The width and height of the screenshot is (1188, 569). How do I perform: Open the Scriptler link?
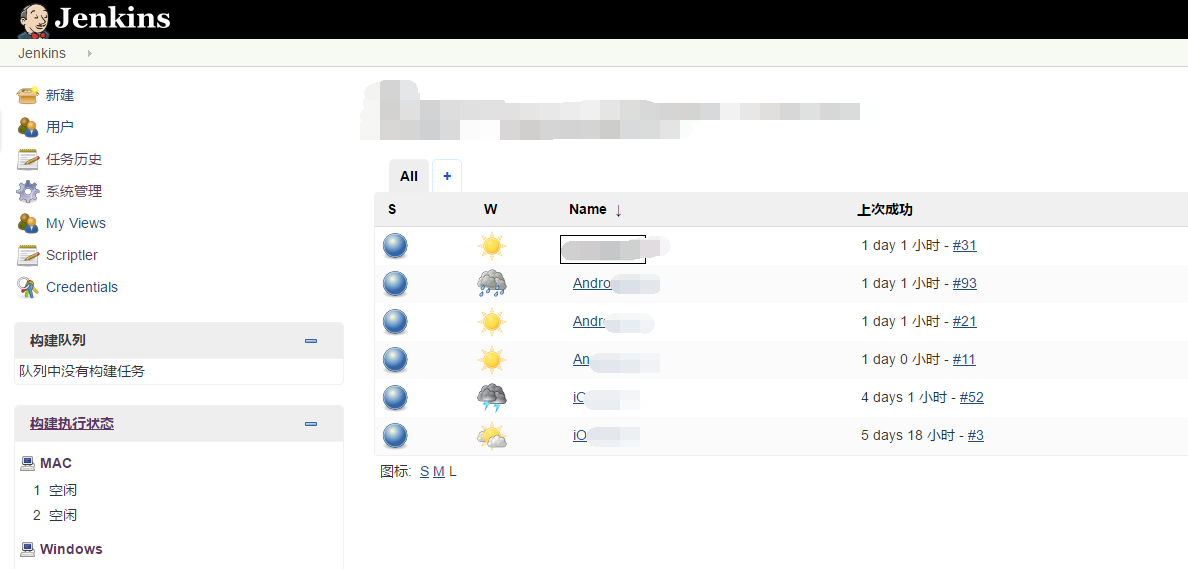click(x=72, y=255)
